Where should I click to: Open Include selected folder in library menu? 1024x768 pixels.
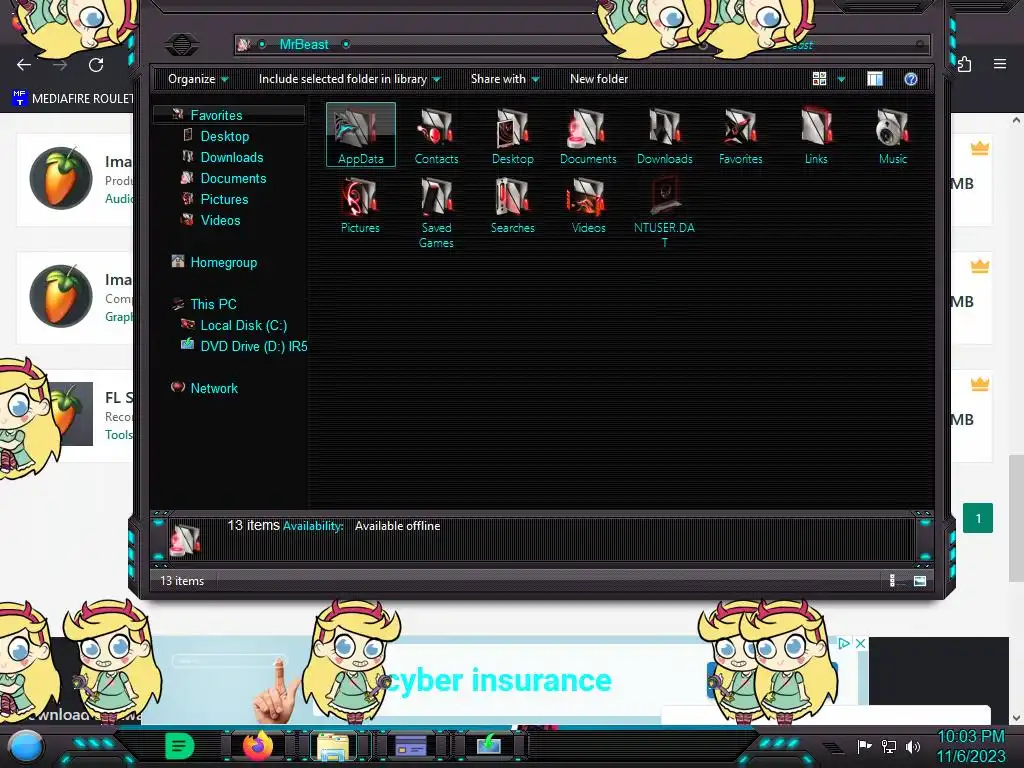click(x=349, y=79)
